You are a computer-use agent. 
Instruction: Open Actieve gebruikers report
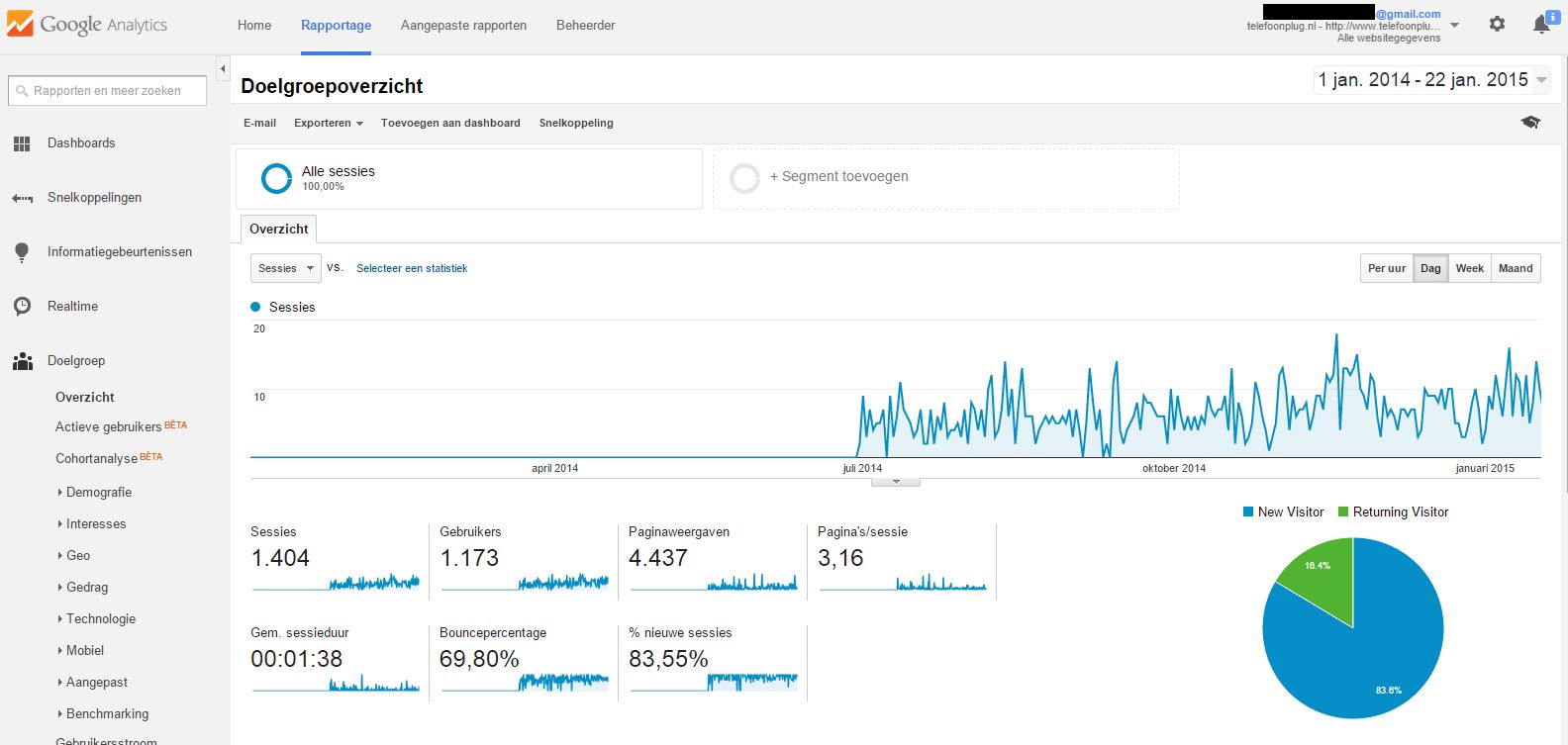tap(108, 426)
